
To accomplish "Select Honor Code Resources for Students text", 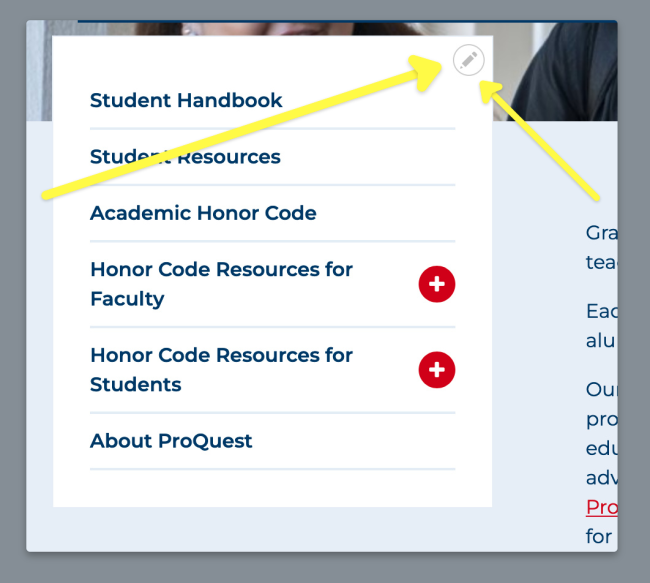I will point(221,370).
